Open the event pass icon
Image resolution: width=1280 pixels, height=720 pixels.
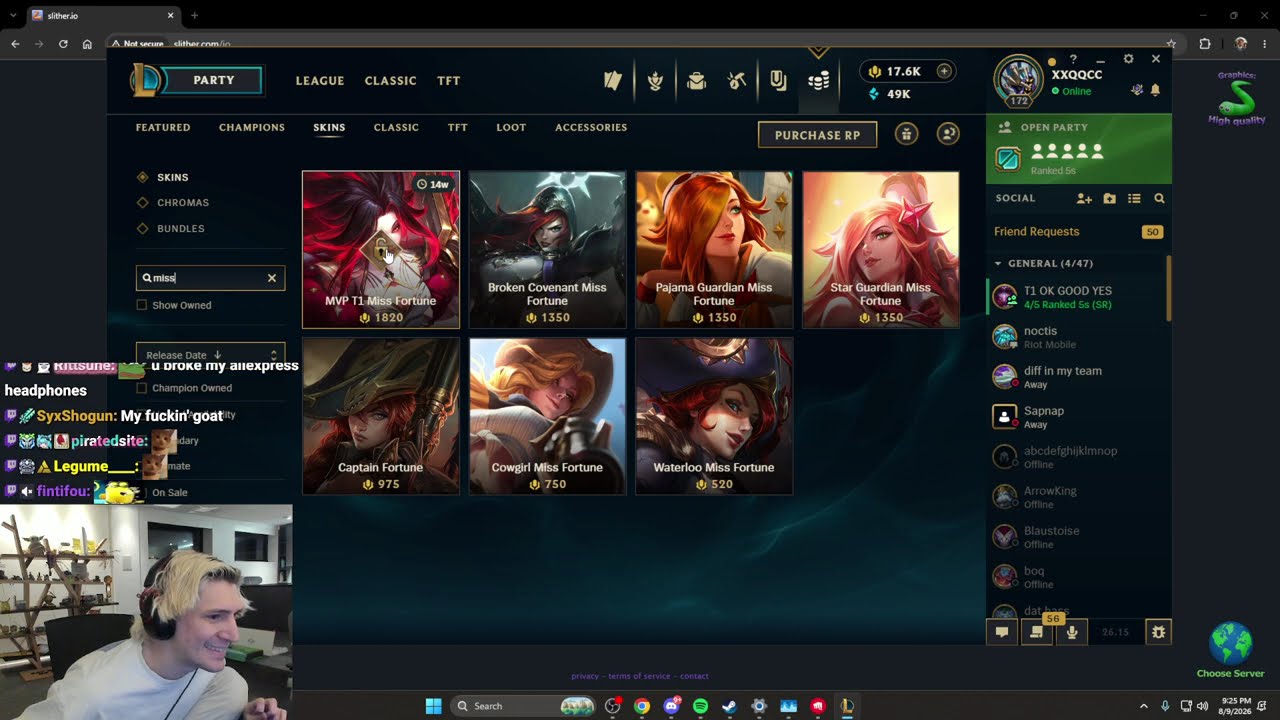click(778, 81)
